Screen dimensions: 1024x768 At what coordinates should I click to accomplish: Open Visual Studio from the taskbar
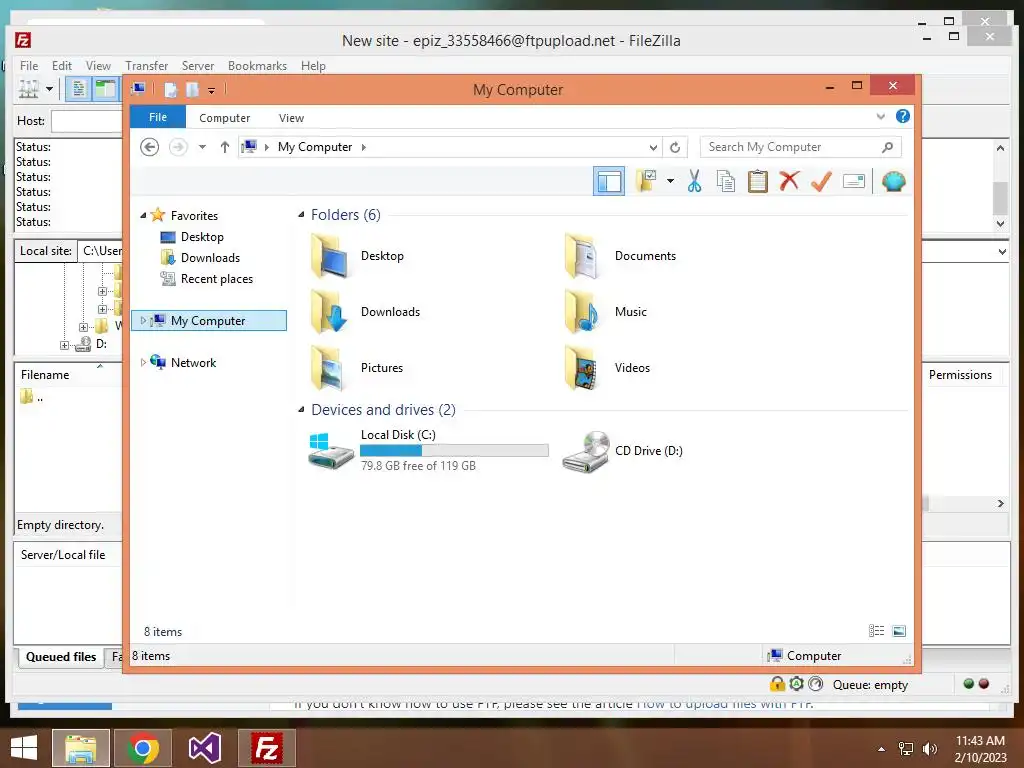coord(204,748)
